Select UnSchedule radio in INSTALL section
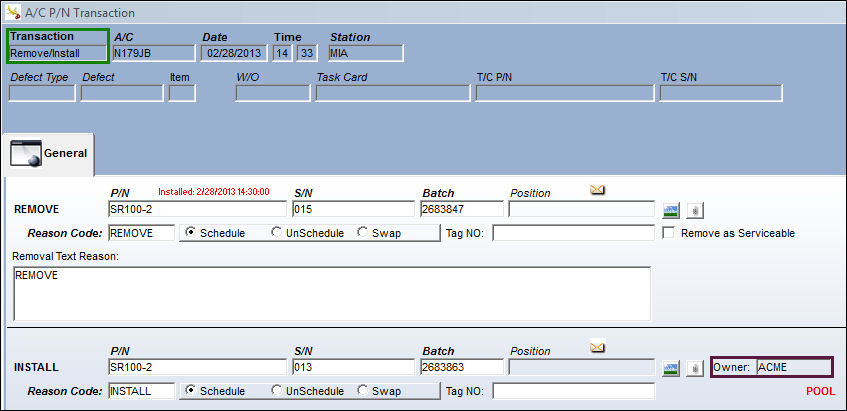Viewport: 847px width, 411px height. [277, 390]
